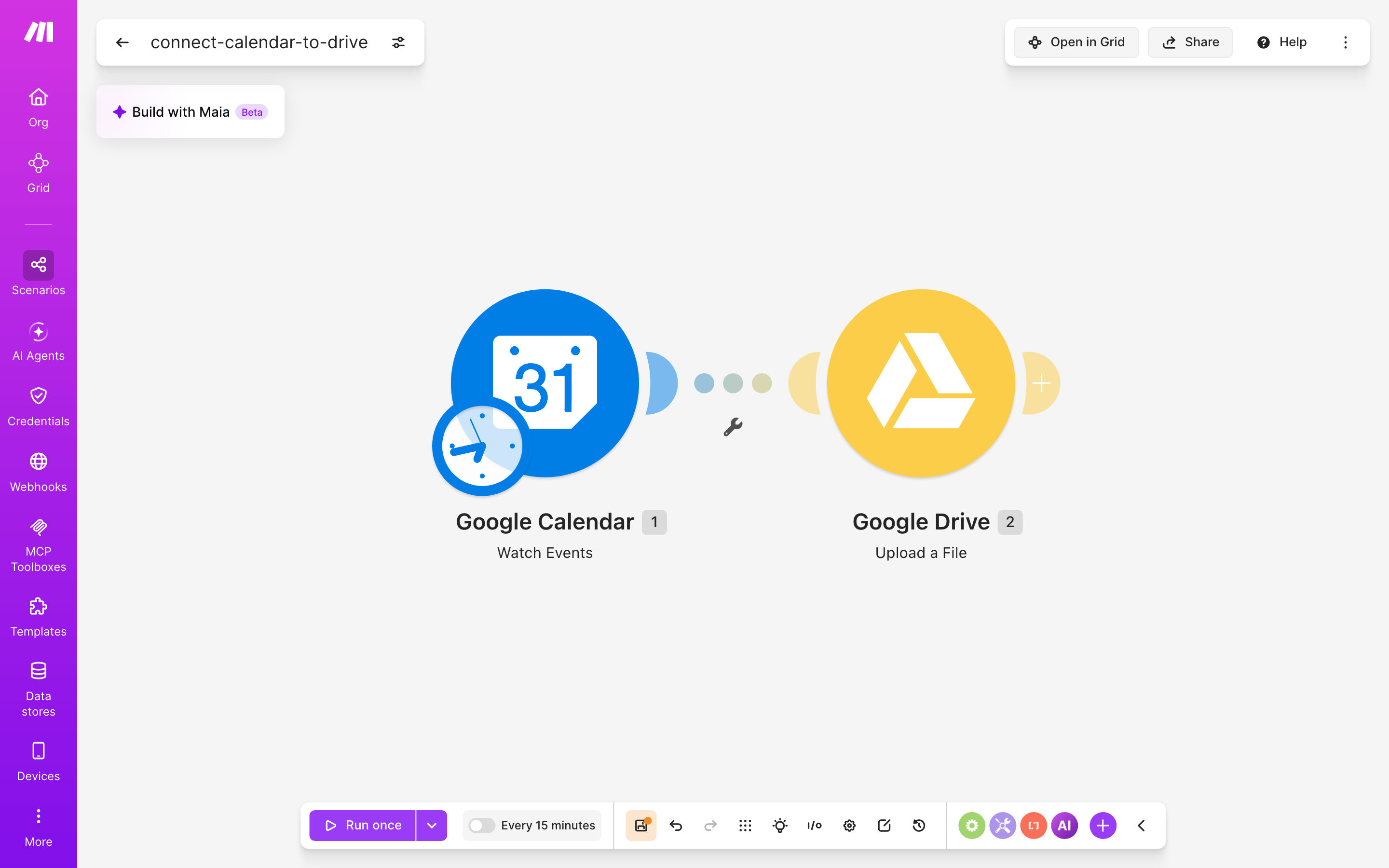
Task: Click the Google Calendar module label
Action: 545,522
